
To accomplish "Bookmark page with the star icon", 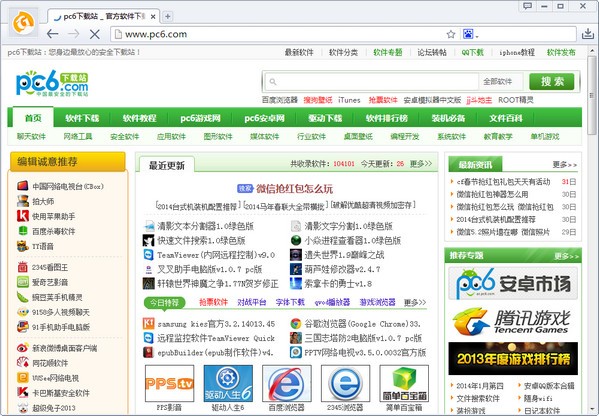I will tap(451, 34).
